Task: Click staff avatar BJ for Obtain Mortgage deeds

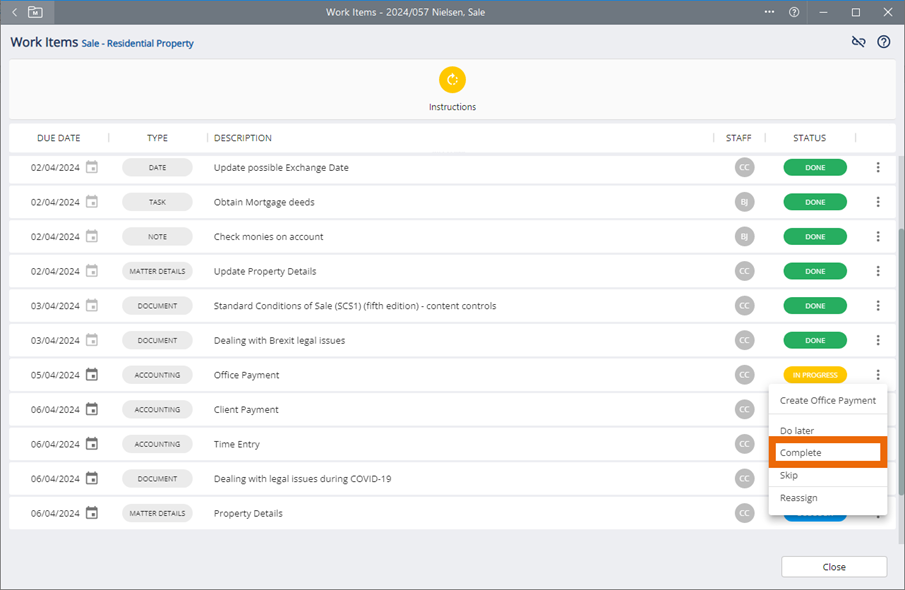Action: click(x=743, y=202)
